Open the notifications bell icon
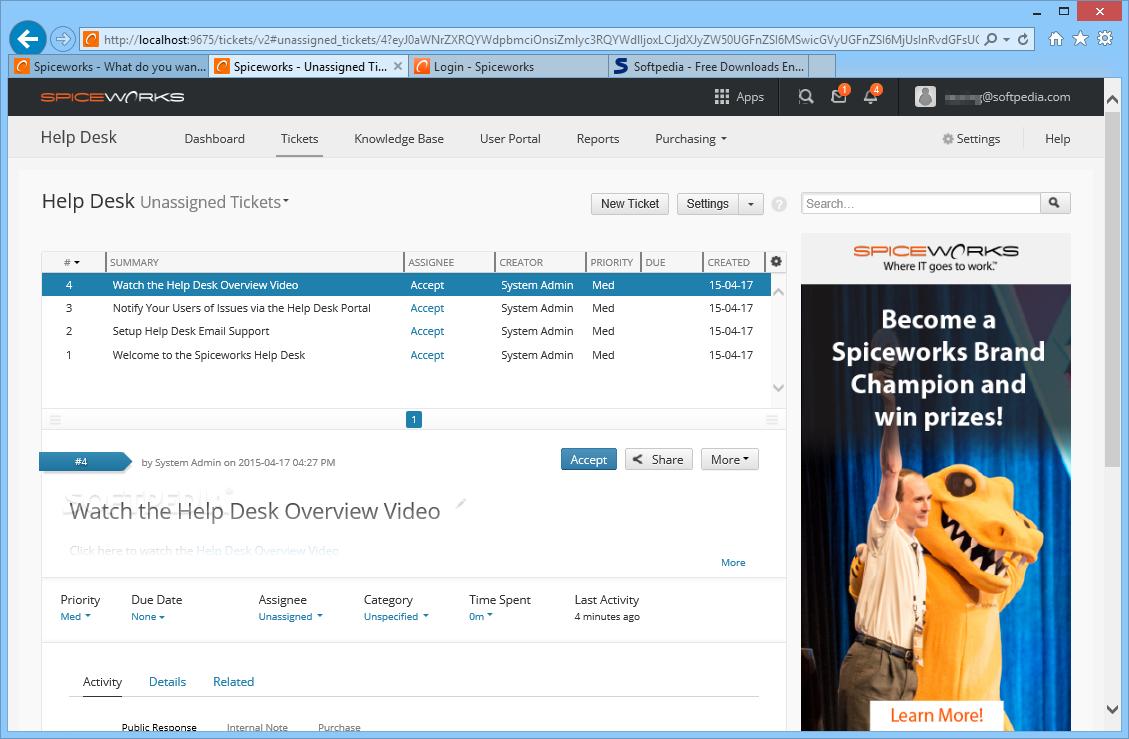The height and width of the screenshot is (739, 1129). 871,95
